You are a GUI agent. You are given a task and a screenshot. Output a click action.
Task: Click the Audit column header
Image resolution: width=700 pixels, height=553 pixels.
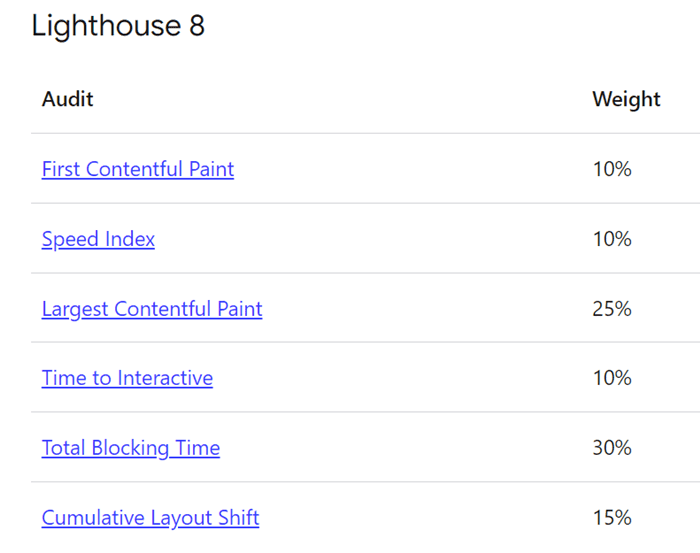pos(67,99)
